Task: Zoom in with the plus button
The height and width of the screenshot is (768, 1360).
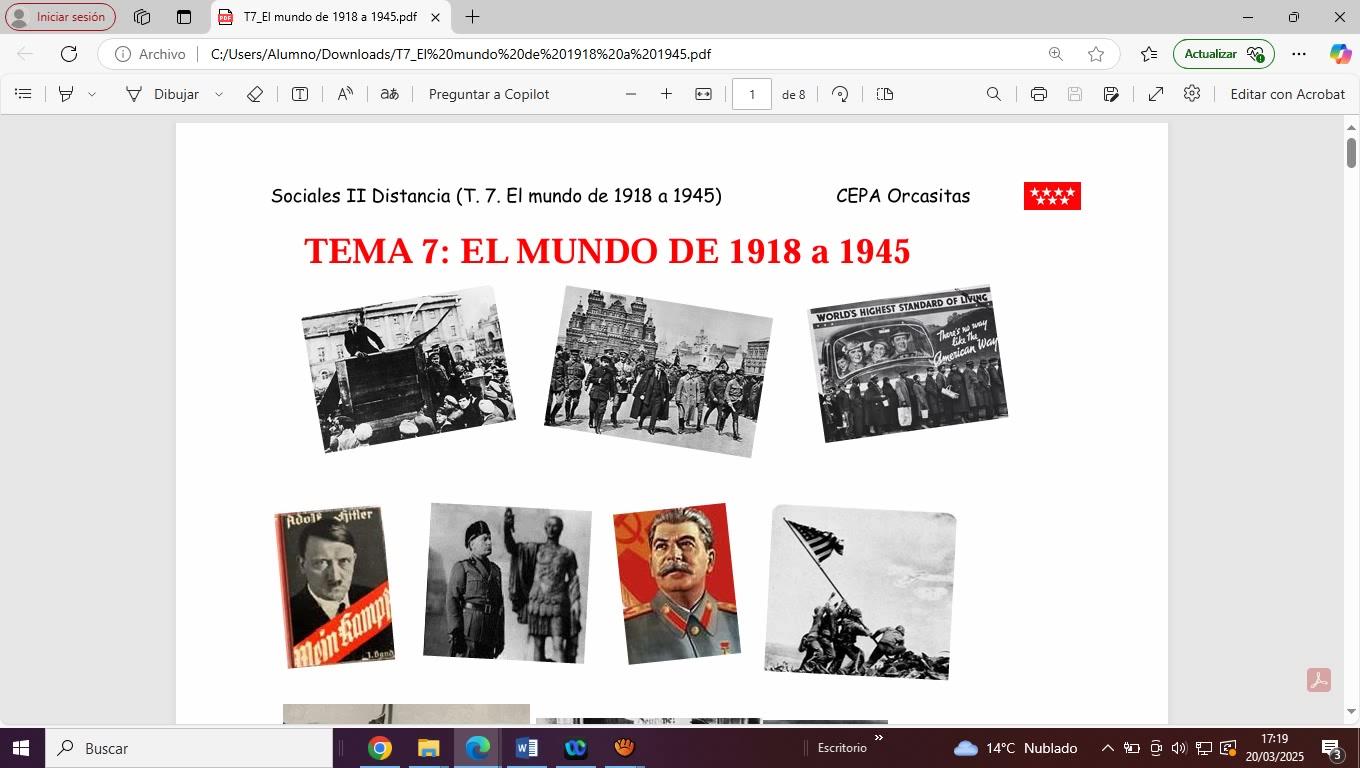Action: pos(666,94)
